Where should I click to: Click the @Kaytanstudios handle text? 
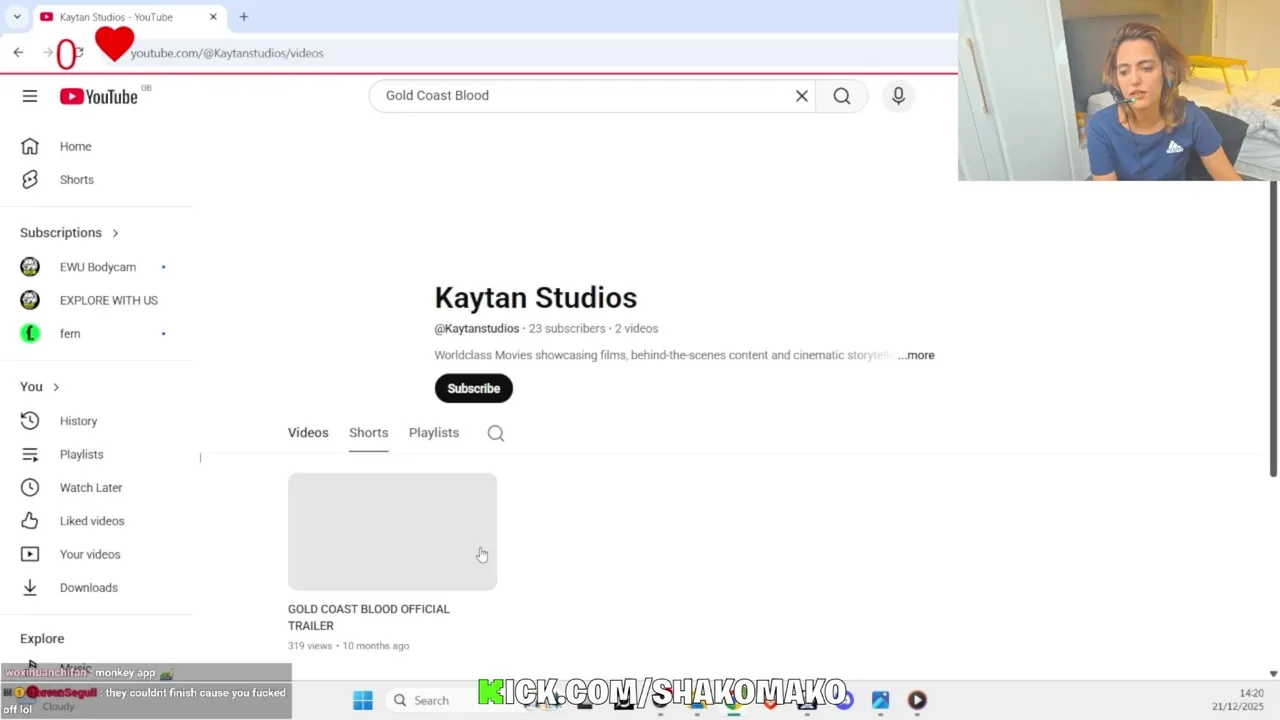coord(477,329)
